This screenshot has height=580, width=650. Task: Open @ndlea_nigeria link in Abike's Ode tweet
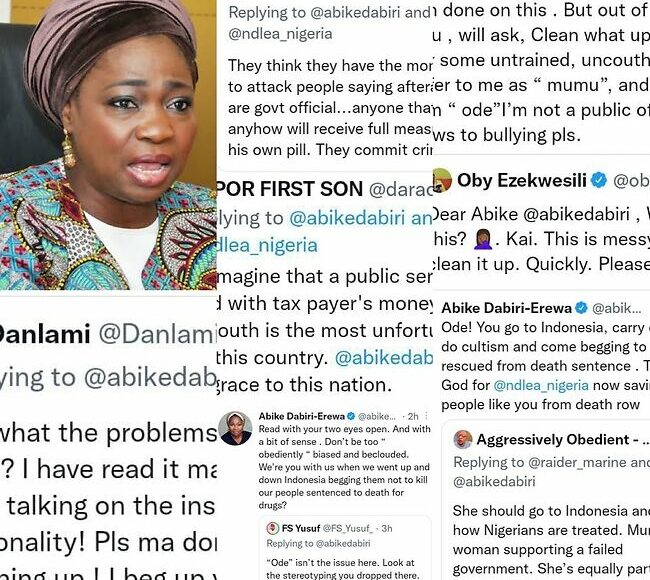(x=541, y=385)
